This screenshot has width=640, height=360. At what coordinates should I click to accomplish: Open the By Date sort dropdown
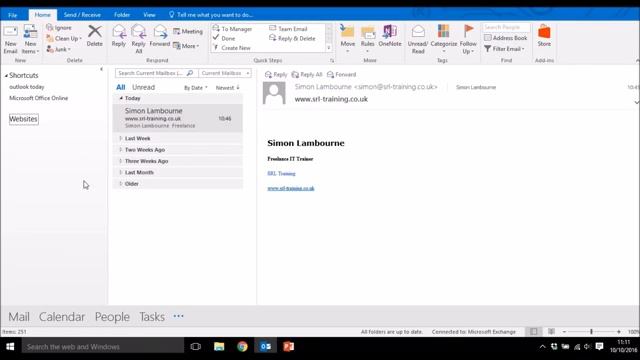tap(196, 88)
